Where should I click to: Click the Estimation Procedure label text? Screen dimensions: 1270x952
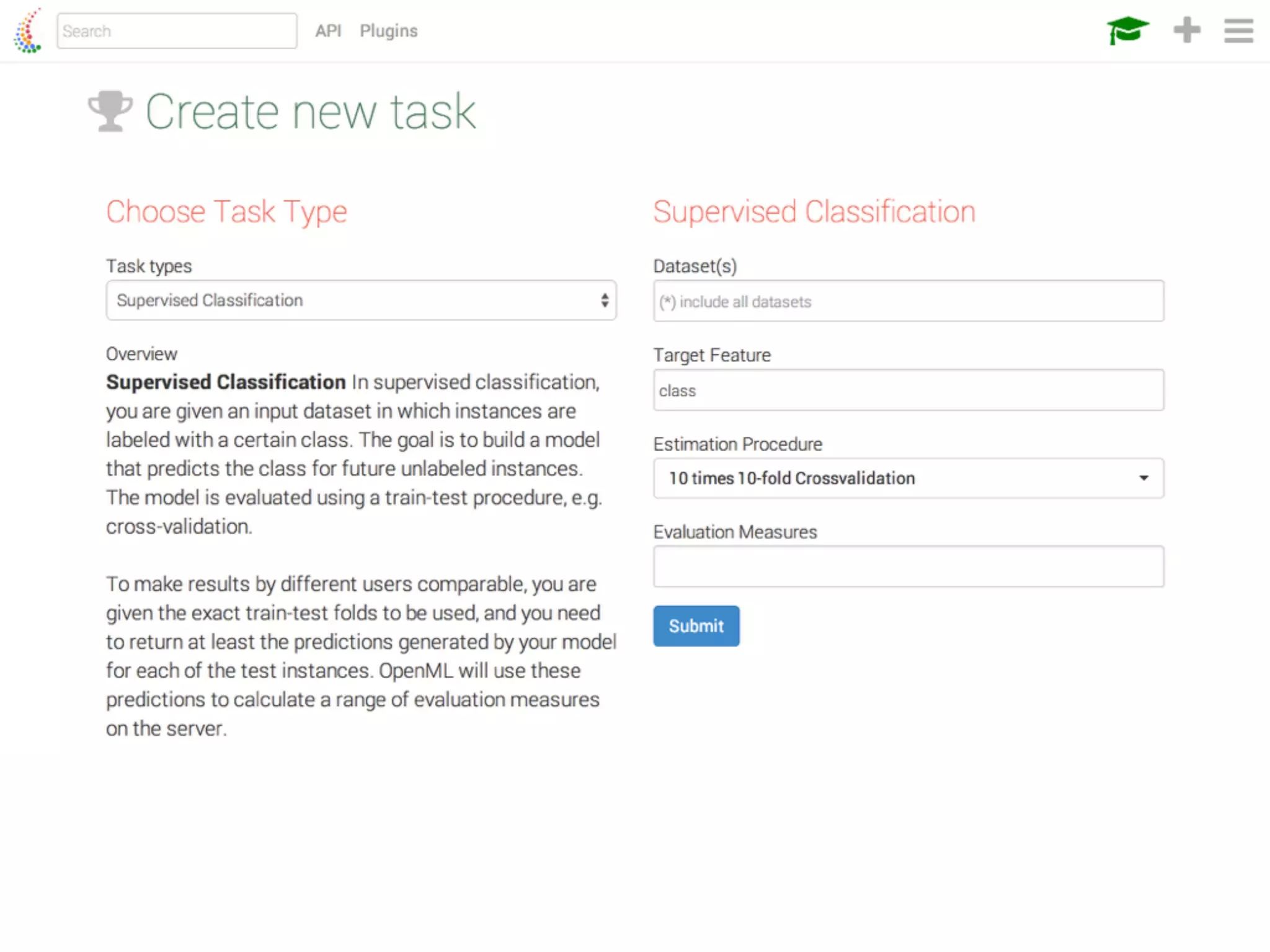(x=737, y=444)
